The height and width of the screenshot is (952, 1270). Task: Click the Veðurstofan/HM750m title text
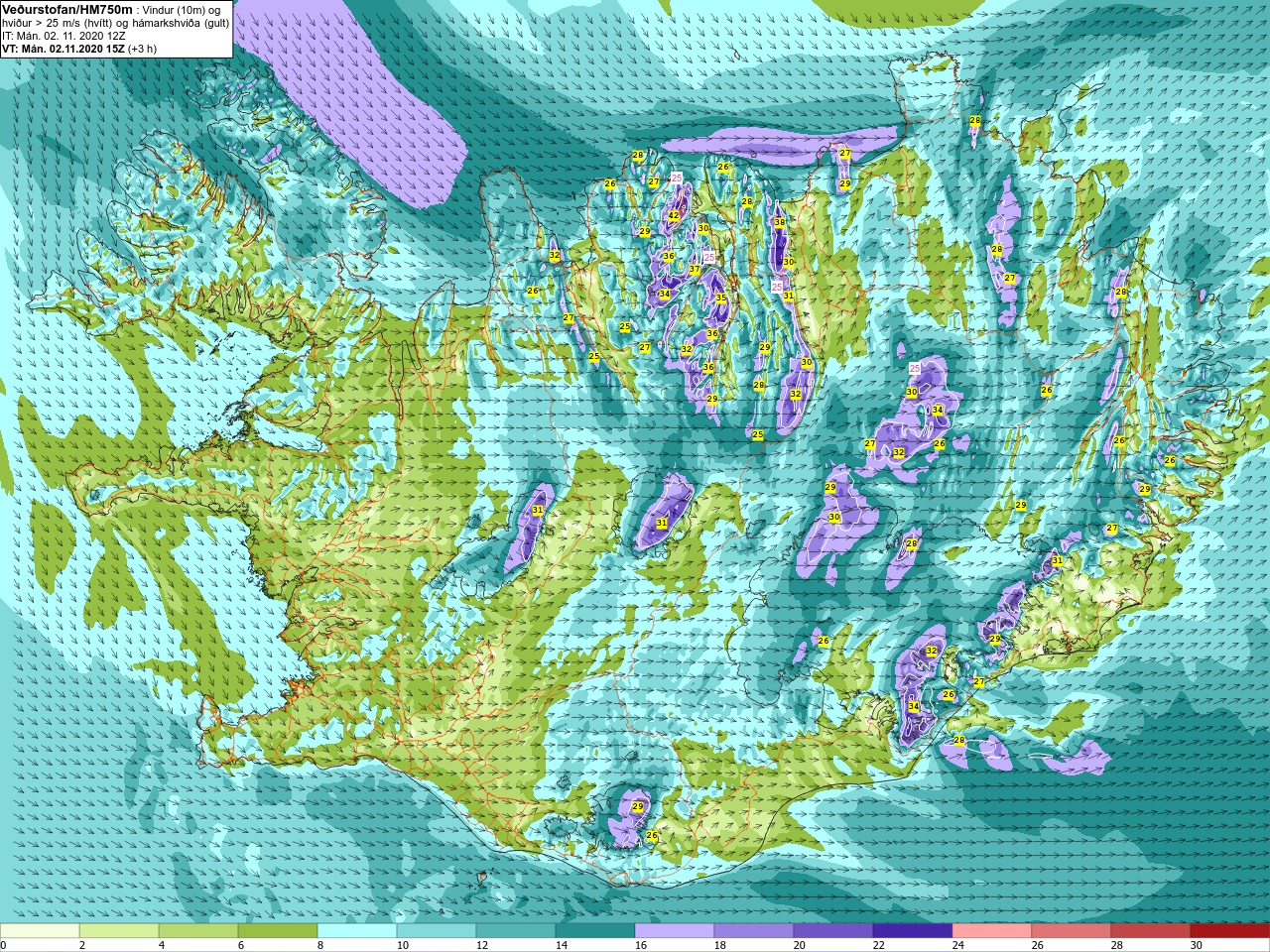(66, 9)
